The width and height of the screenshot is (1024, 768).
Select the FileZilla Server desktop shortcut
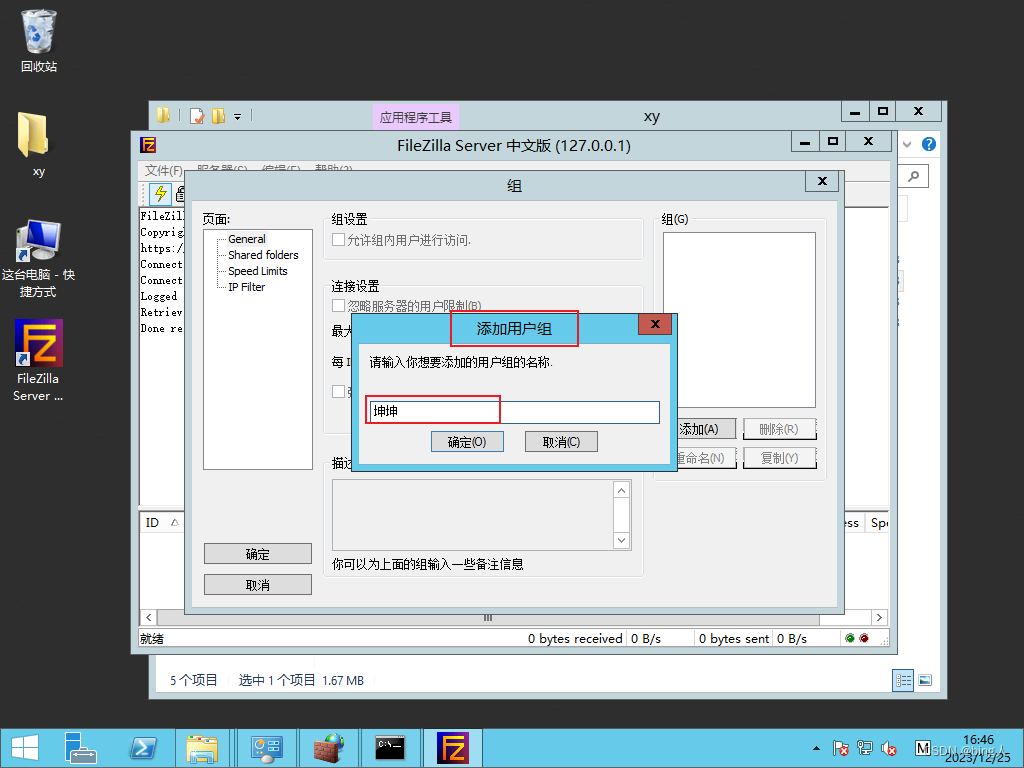[x=39, y=359]
